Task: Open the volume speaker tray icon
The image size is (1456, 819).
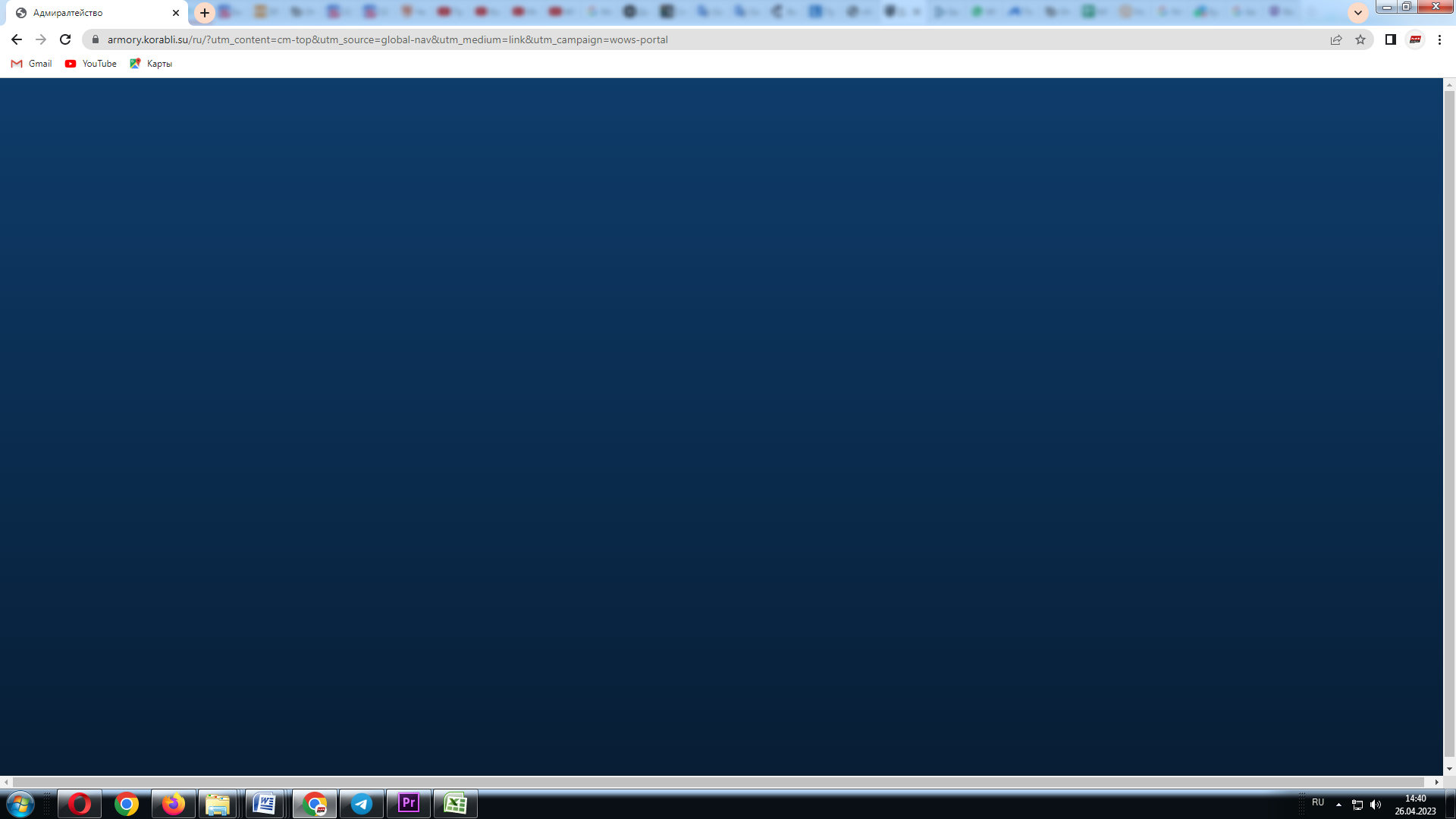Action: [1376, 805]
